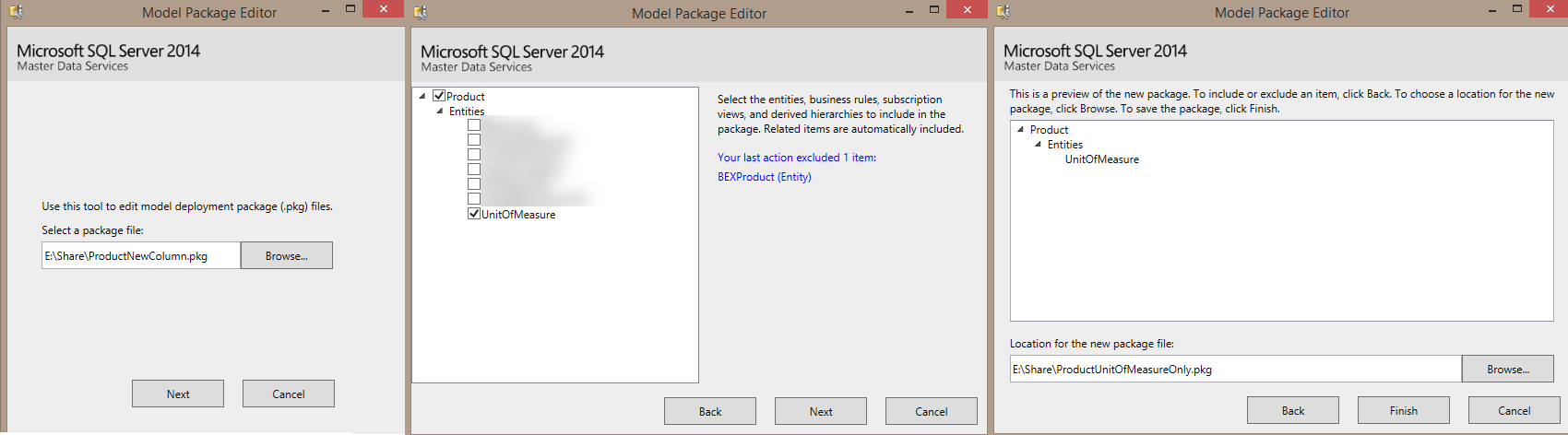Viewport: 1568px width, 435px height.
Task: Focus the package file path field
Action: point(141,255)
